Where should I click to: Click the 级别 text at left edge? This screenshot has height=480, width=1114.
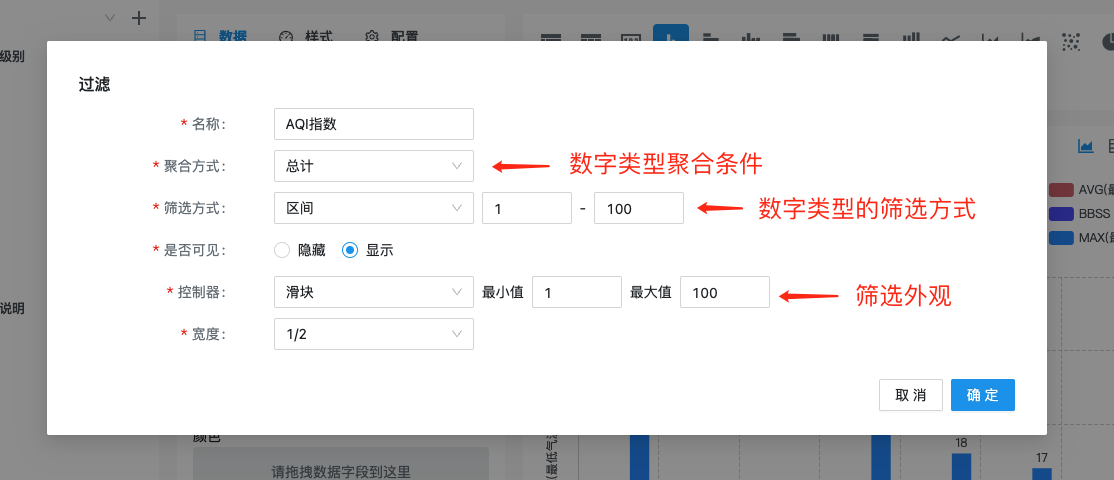click(x=12, y=57)
